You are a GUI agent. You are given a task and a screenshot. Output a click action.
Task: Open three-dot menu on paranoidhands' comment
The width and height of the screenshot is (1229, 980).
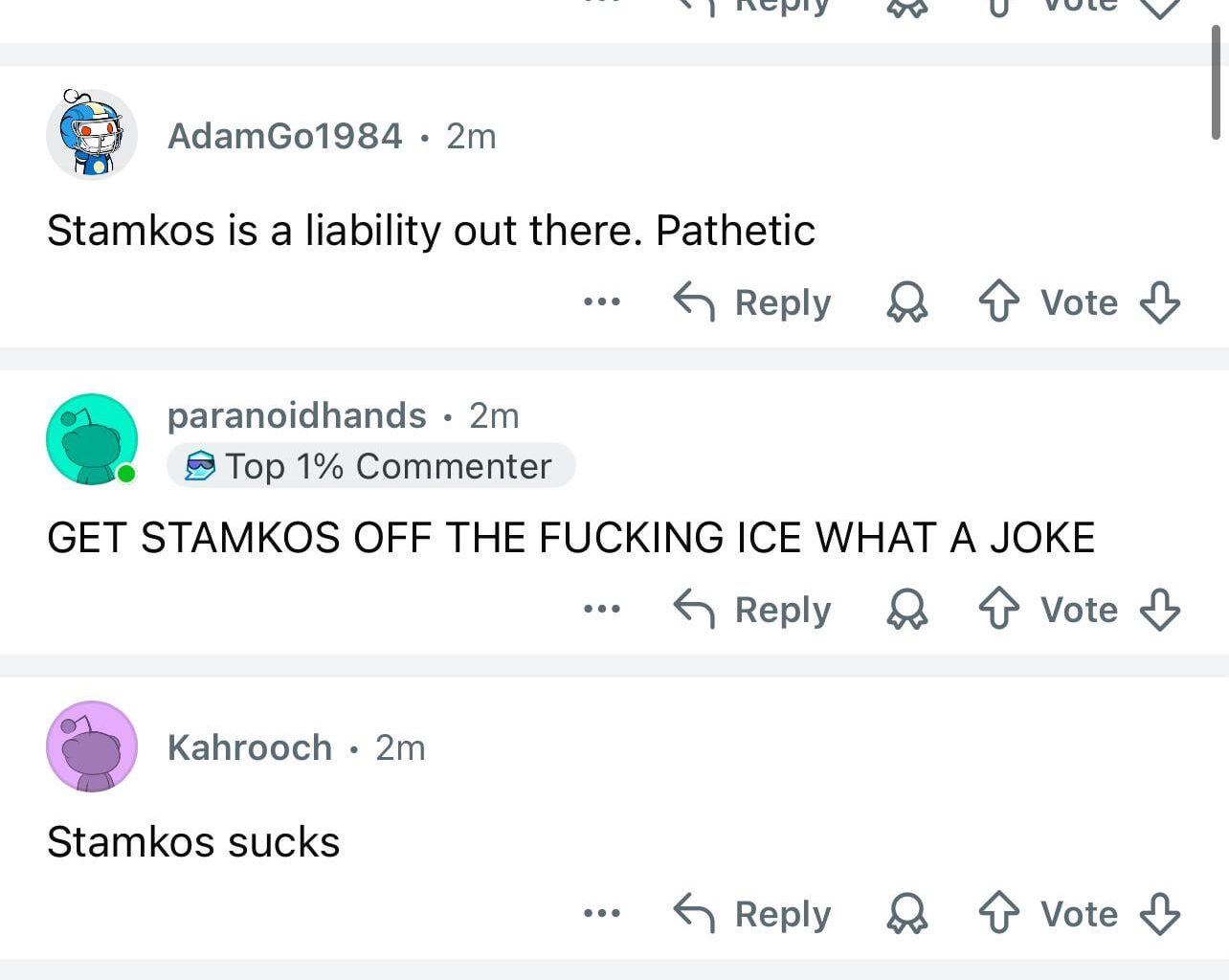[602, 610]
